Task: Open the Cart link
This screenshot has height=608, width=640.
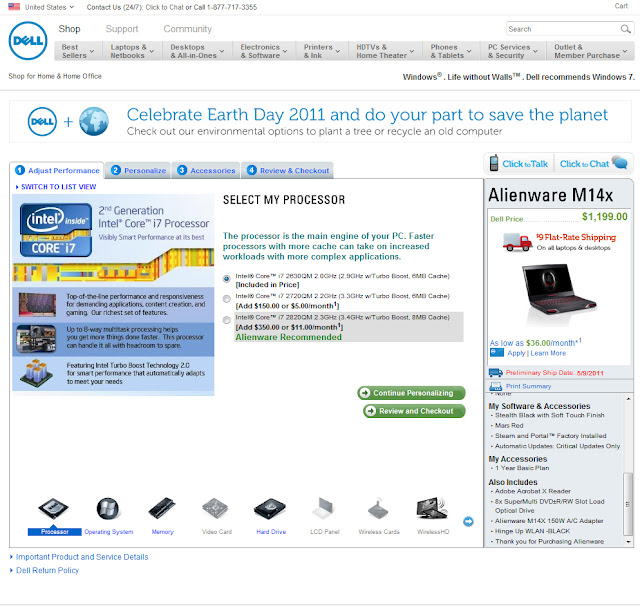Action: pyautogui.click(x=621, y=6)
